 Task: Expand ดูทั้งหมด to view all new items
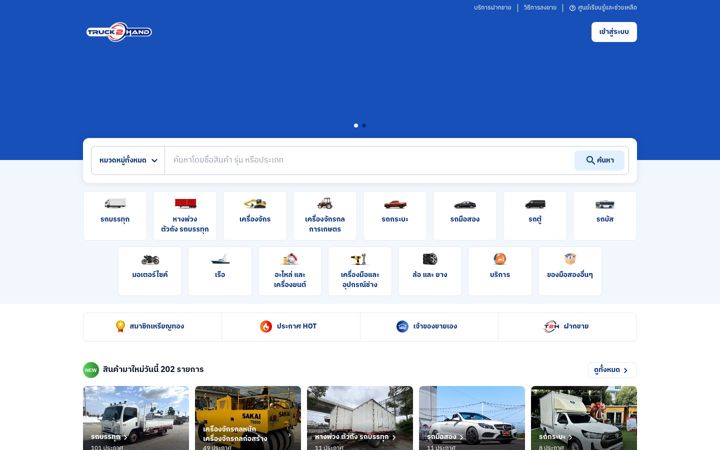click(x=612, y=370)
